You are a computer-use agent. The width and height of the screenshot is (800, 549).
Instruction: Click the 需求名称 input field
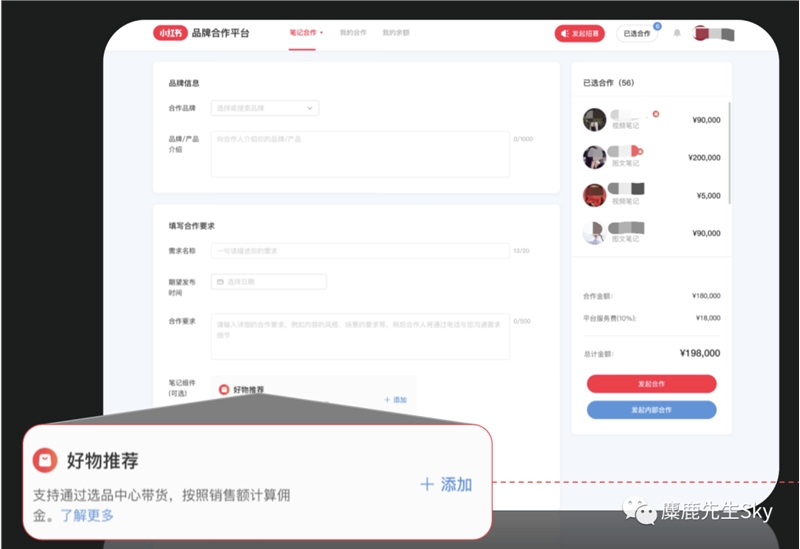tap(360, 251)
